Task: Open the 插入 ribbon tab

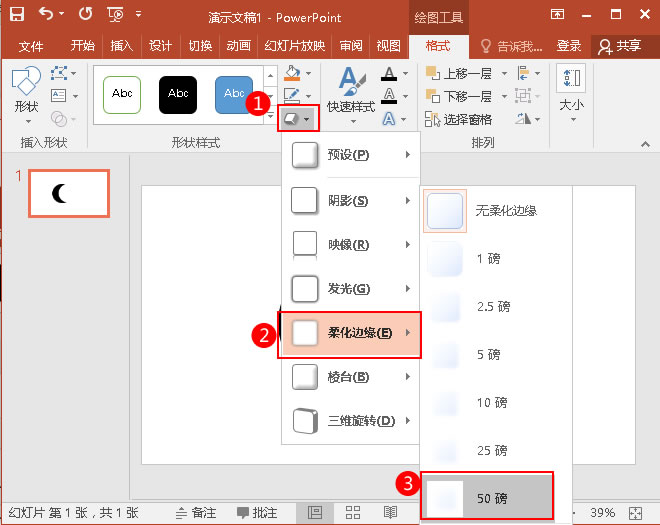Action: tap(121, 46)
